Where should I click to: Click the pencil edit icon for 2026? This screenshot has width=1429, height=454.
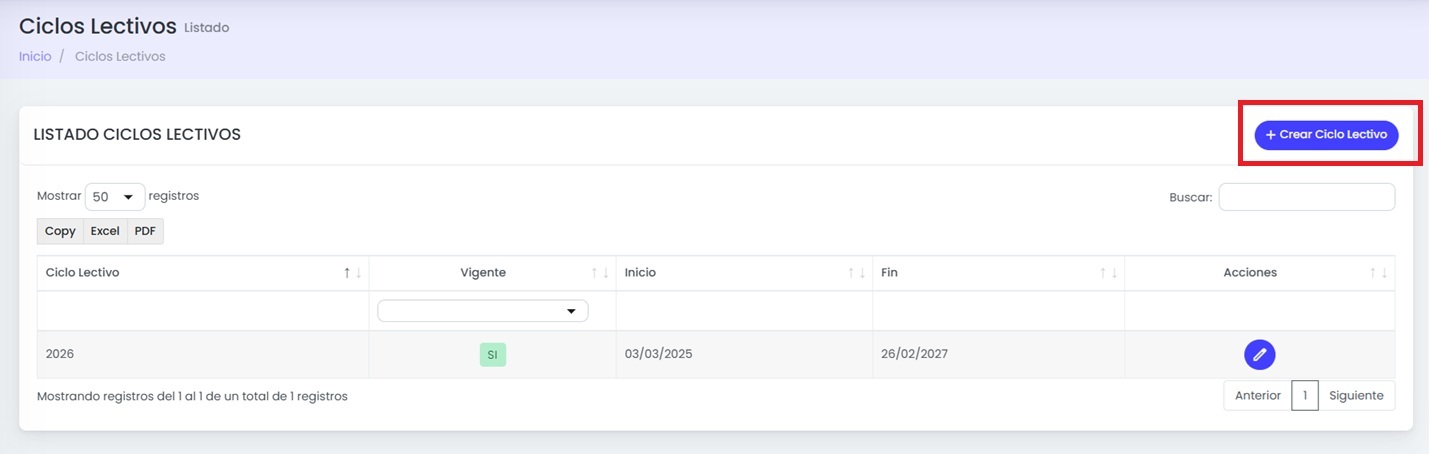tap(1259, 354)
